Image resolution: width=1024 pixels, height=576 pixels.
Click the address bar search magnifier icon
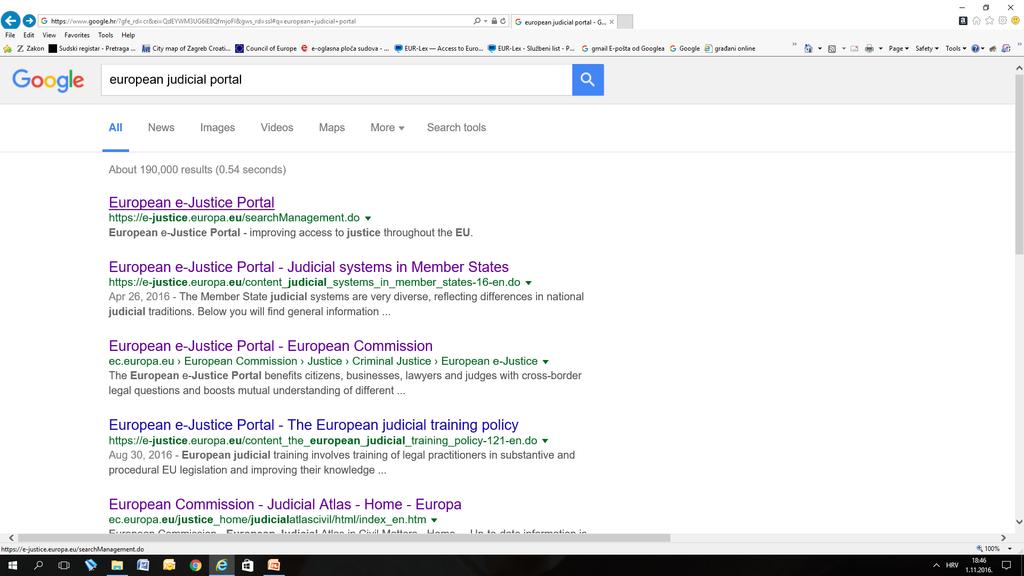477,22
